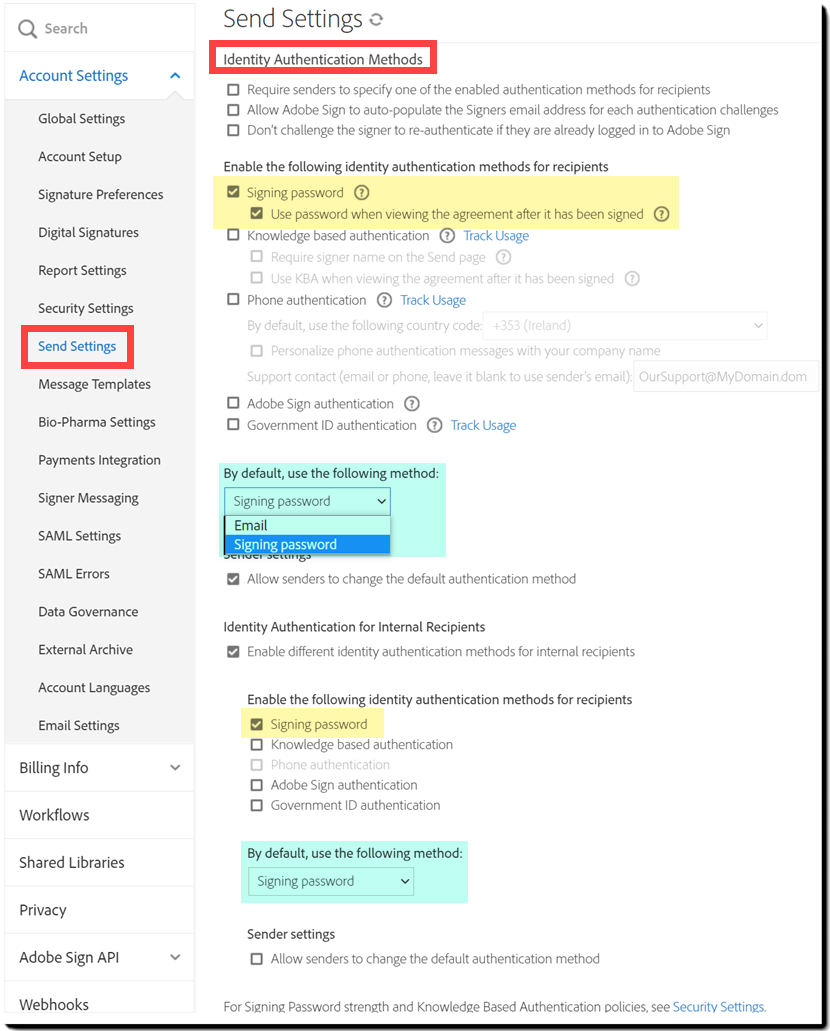Screen dimensions: 830x1031
Task: Collapse the Account Settings section
Action: [175, 76]
